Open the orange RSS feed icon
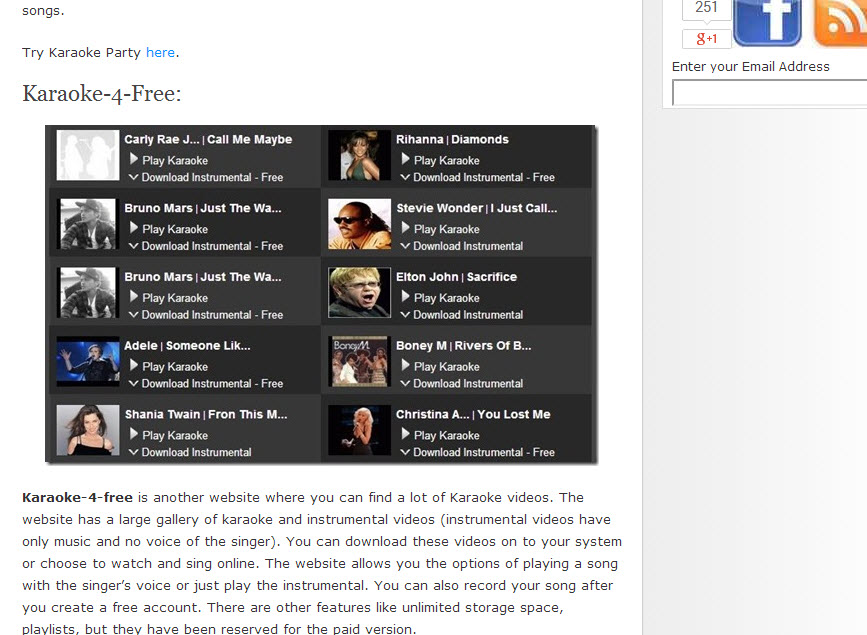 coord(840,22)
